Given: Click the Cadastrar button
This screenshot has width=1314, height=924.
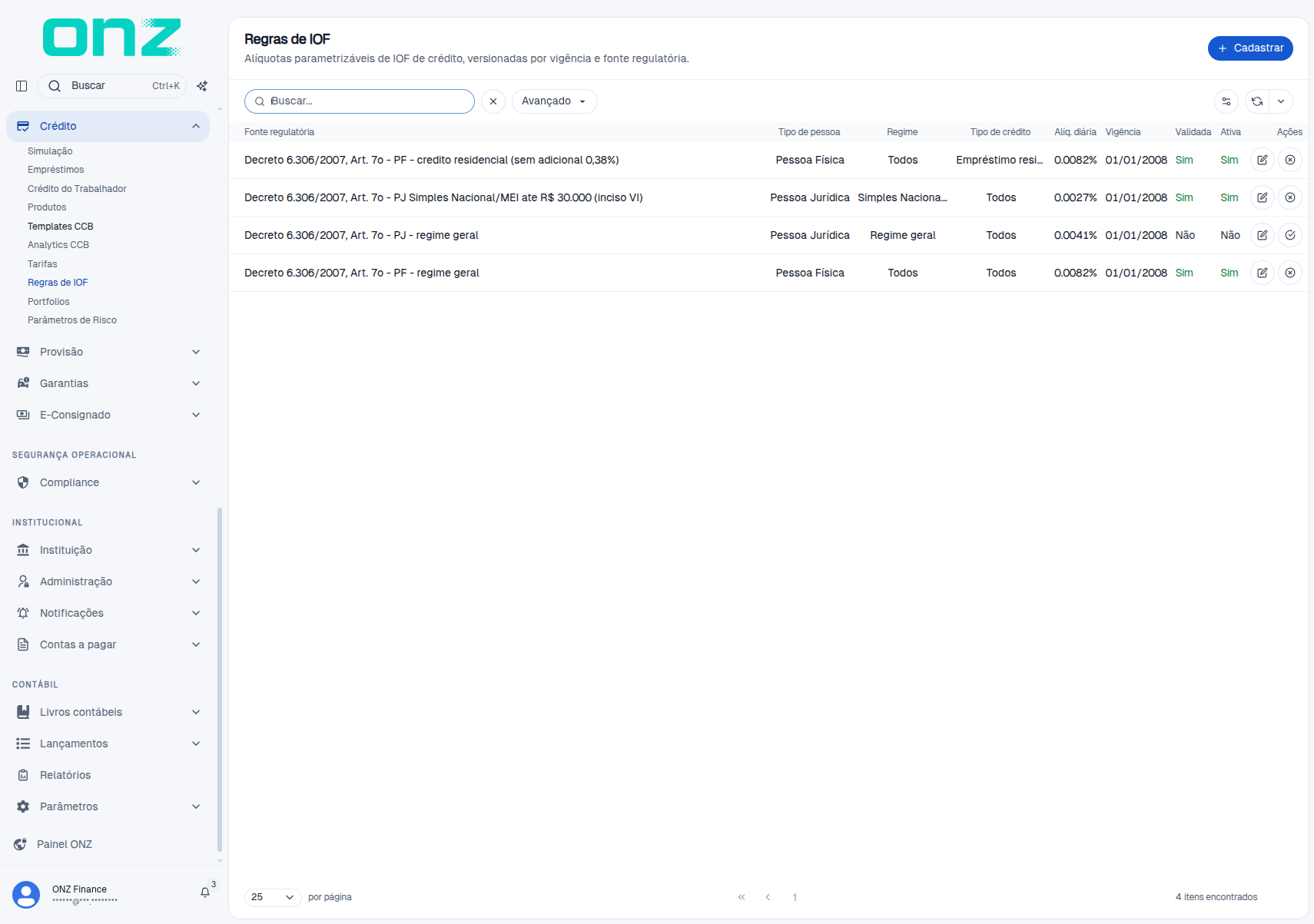Looking at the screenshot, I should click(1250, 48).
